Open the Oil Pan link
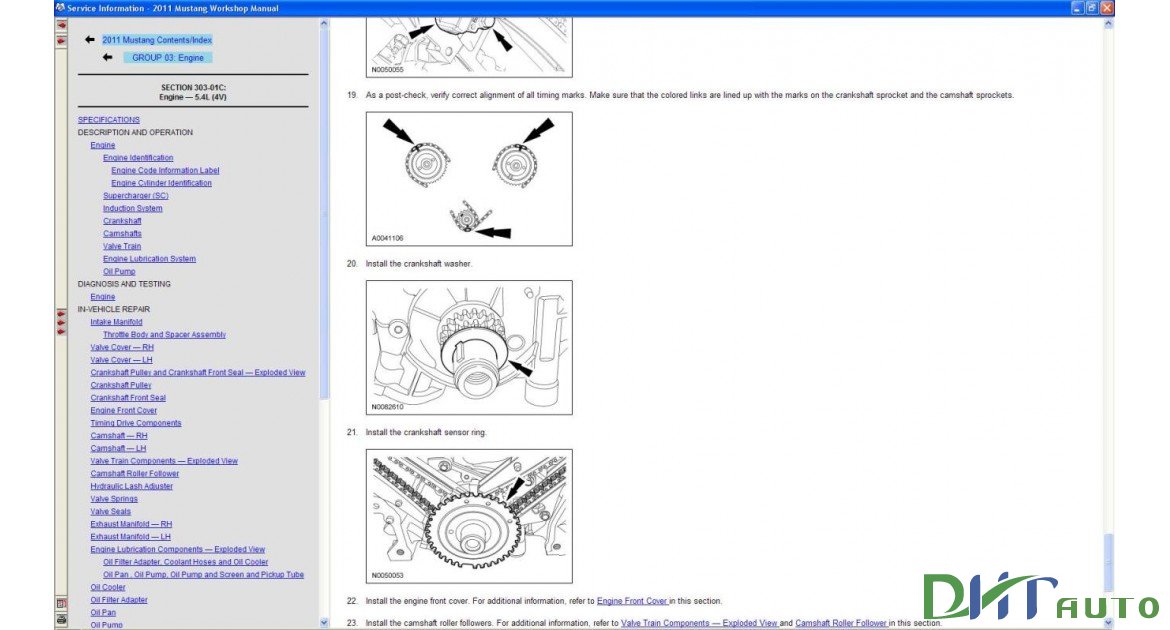Image resolution: width=1170 pixels, height=630 pixels. pos(103,614)
